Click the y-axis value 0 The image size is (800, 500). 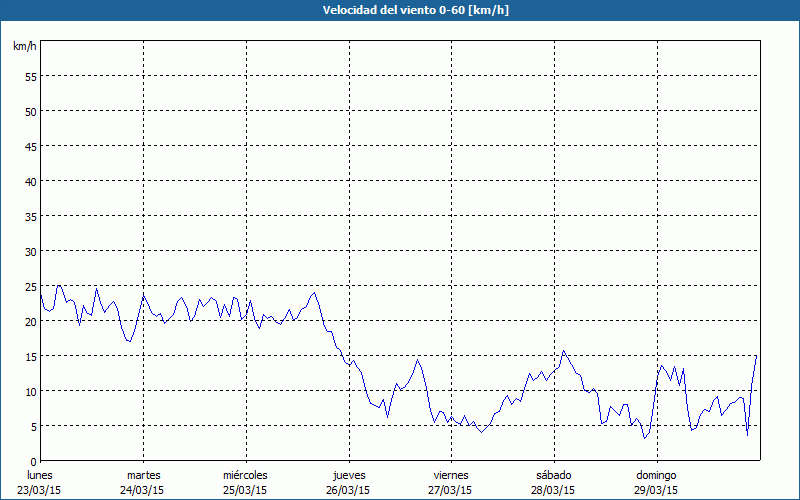point(33,461)
